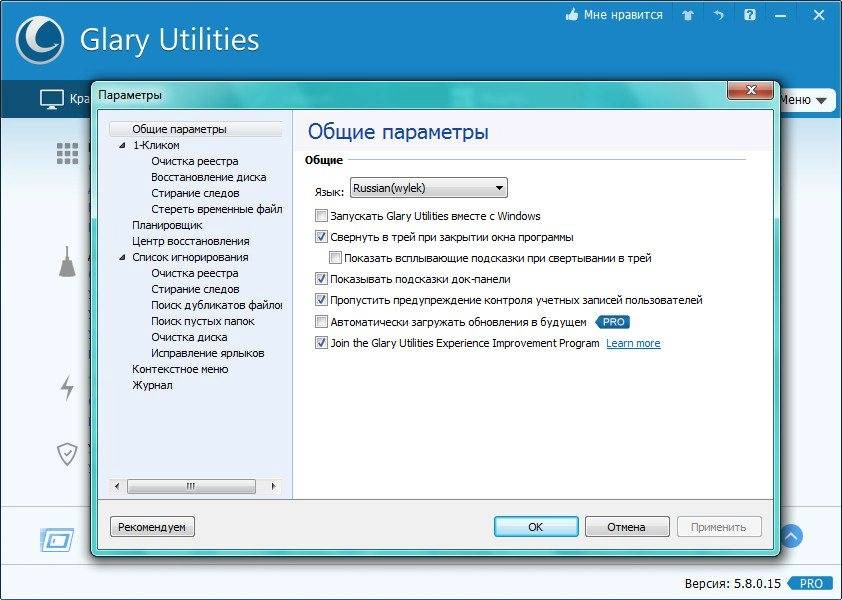842x600 pixels.
Task: Collapse the 'Список игнорирования' tree node
Action: click(122, 257)
